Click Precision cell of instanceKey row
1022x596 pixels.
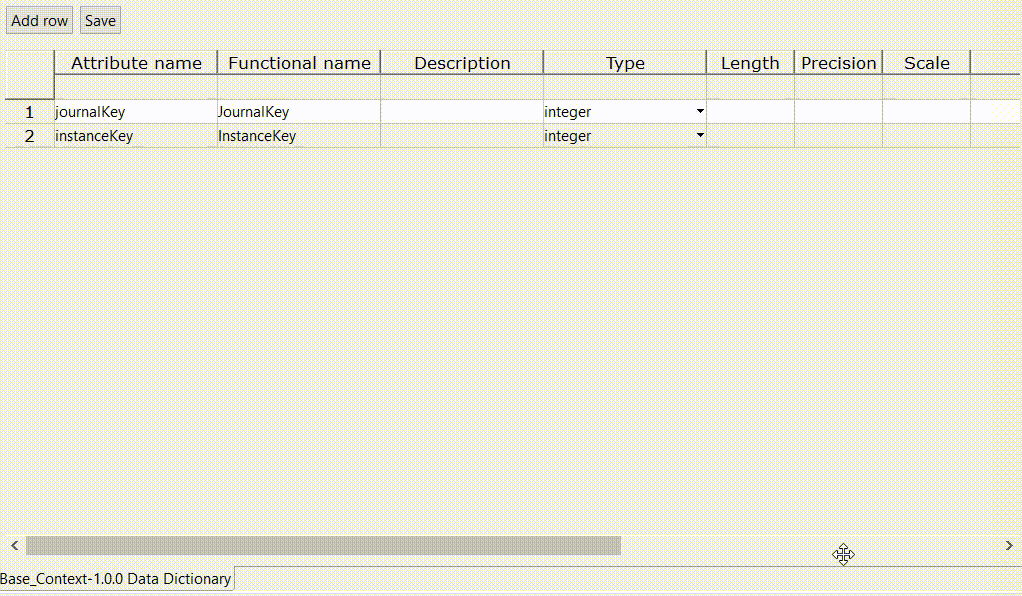coord(838,136)
